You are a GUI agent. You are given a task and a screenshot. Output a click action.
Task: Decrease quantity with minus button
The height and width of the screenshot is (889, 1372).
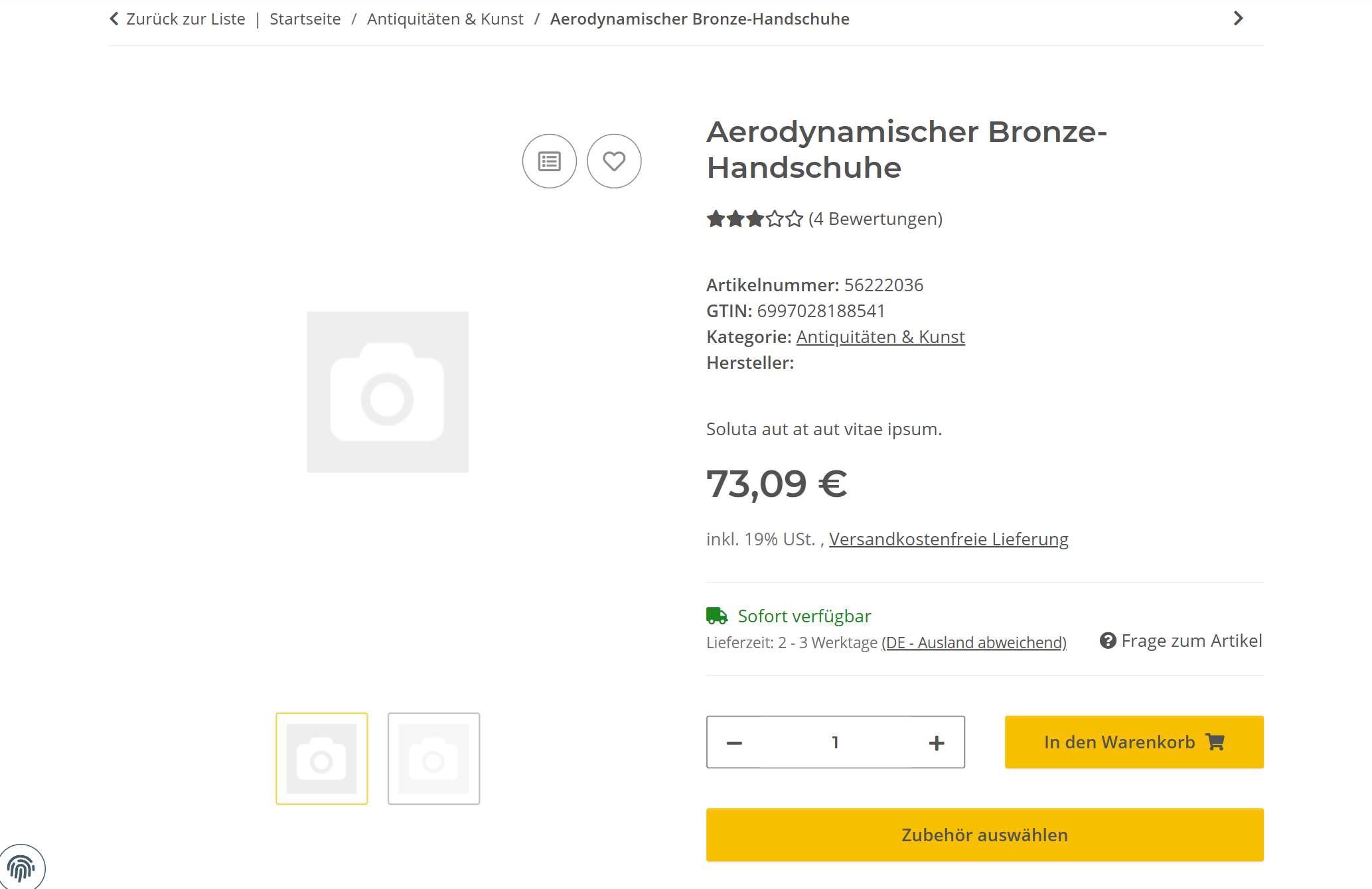(734, 743)
